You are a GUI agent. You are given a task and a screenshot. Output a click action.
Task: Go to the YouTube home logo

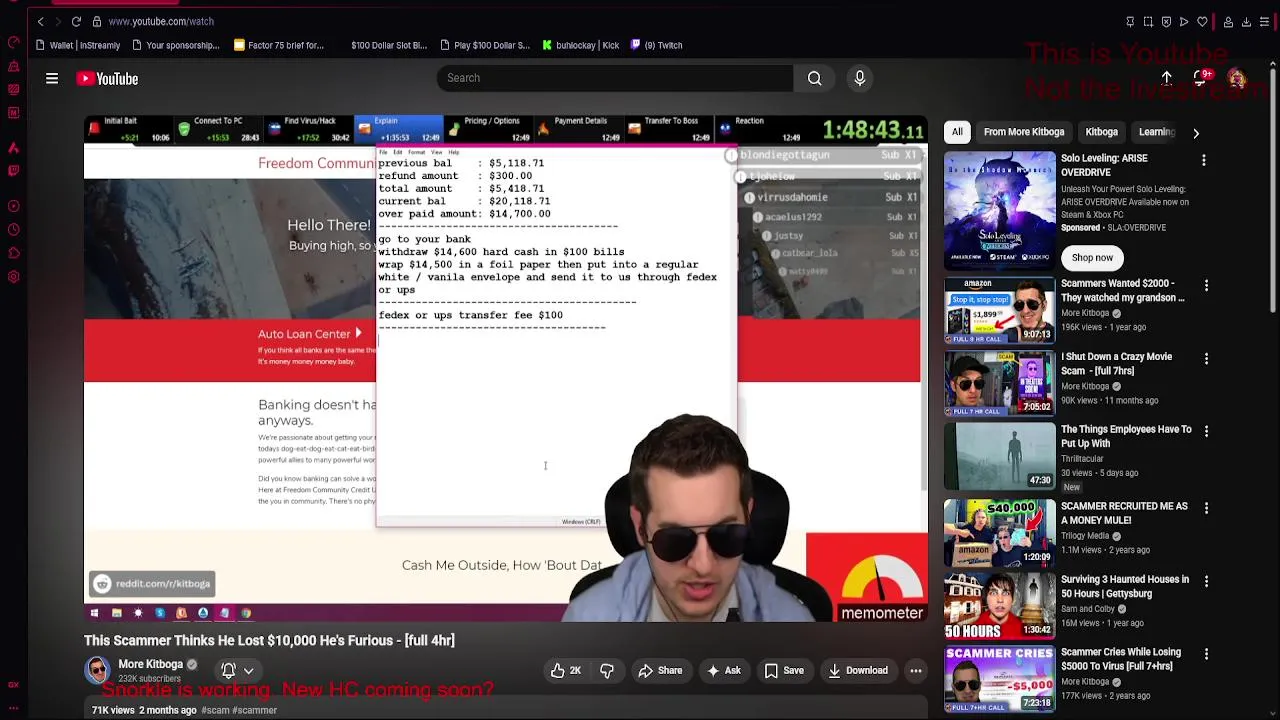[x=107, y=78]
